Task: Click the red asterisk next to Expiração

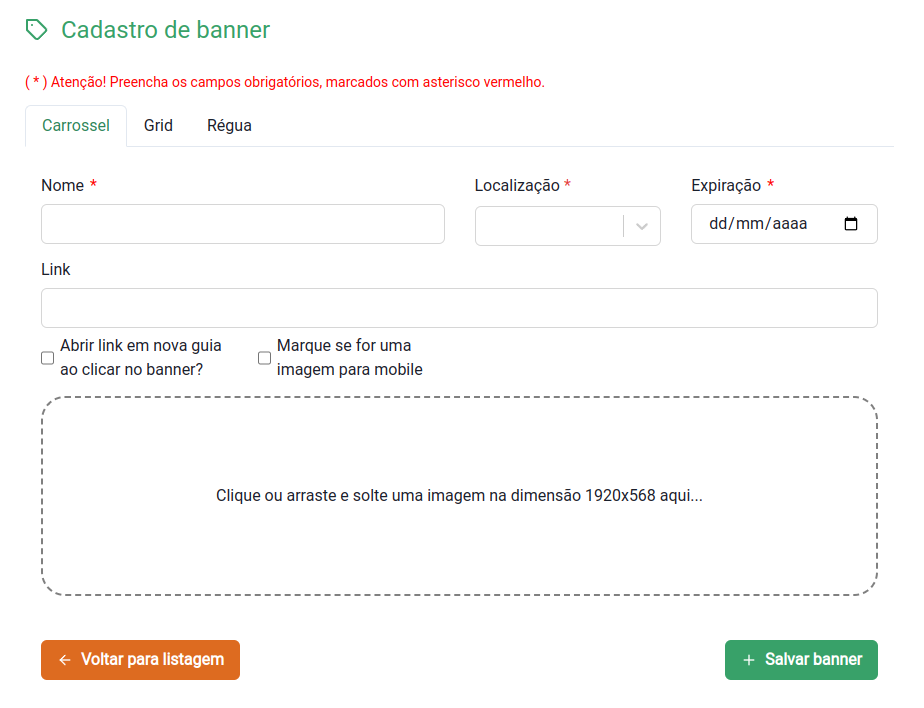Action: point(770,184)
